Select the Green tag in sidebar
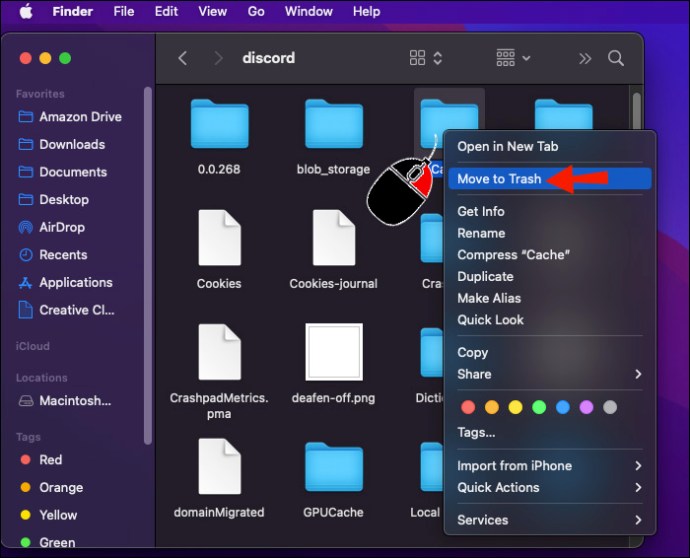 [x=48, y=543]
